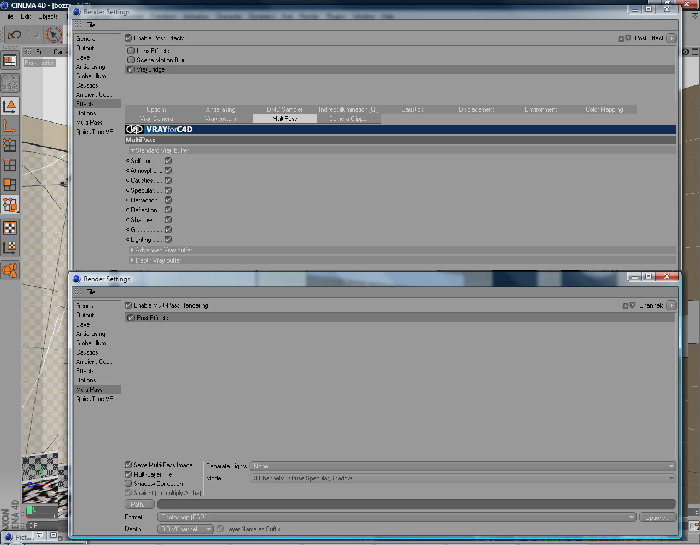
Task: Click the layout switcher icon atop left palette
Action: click(10, 61)
